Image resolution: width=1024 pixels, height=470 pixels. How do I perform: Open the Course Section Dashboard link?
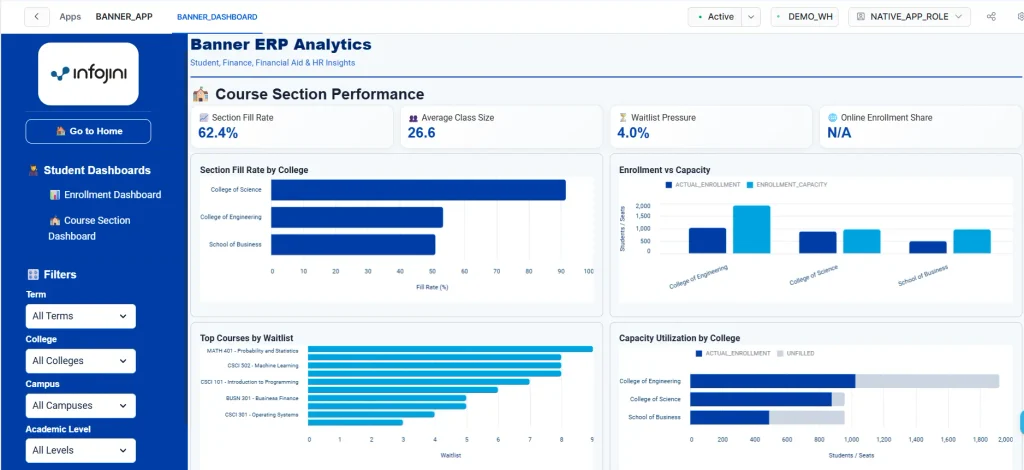click(90, 228)
